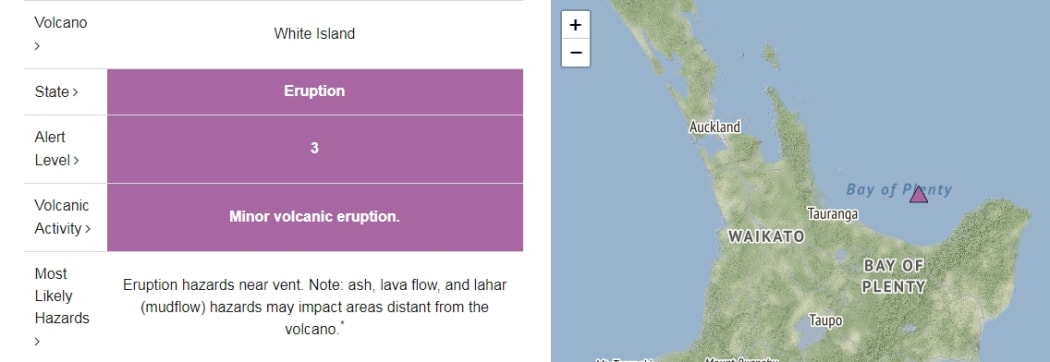Click the WAIKATO region label
1050x362 pixels.
[766, 236]
